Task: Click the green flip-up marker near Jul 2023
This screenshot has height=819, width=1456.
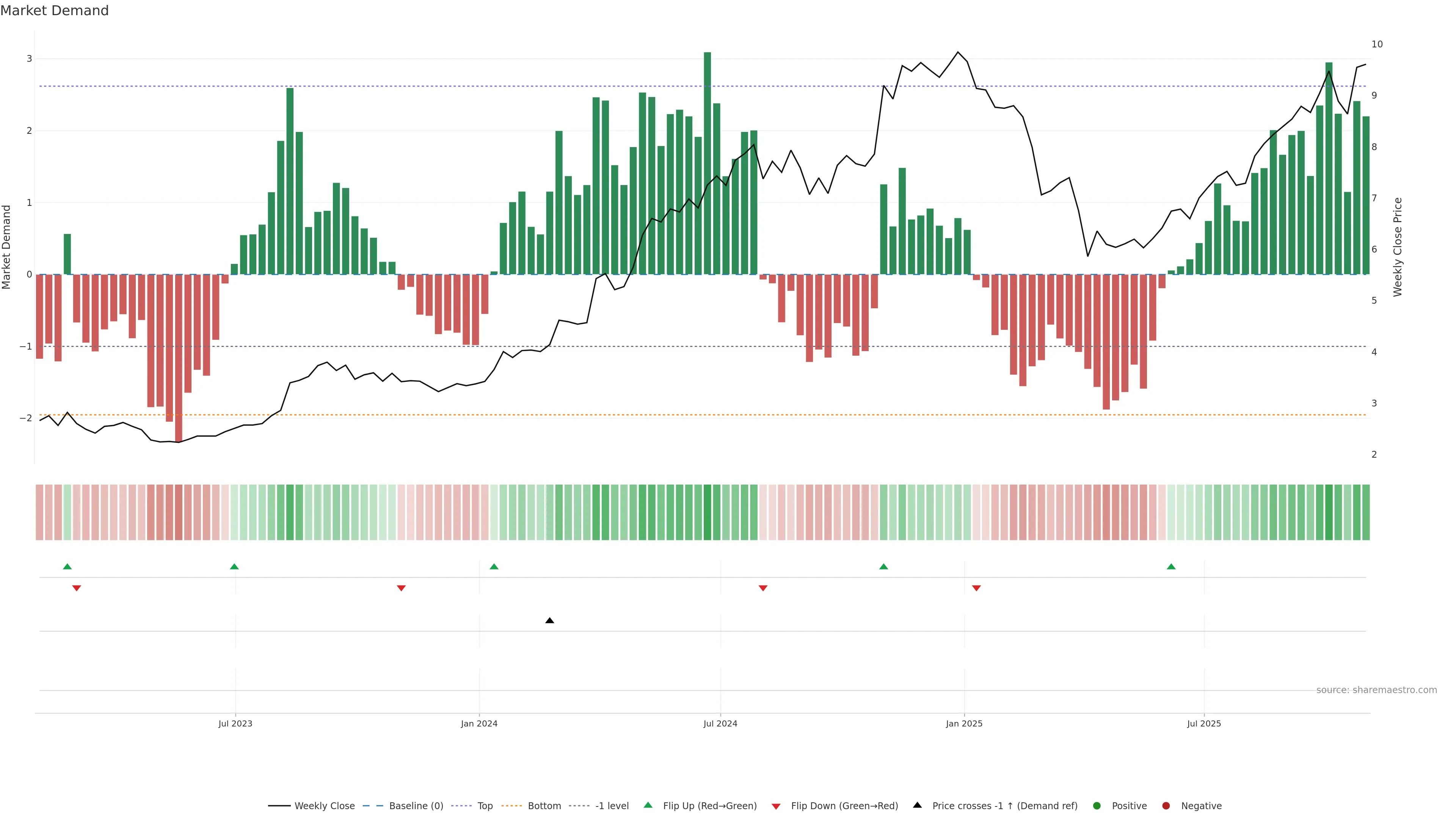Action: pyautogui.click(x=234, y=566)
